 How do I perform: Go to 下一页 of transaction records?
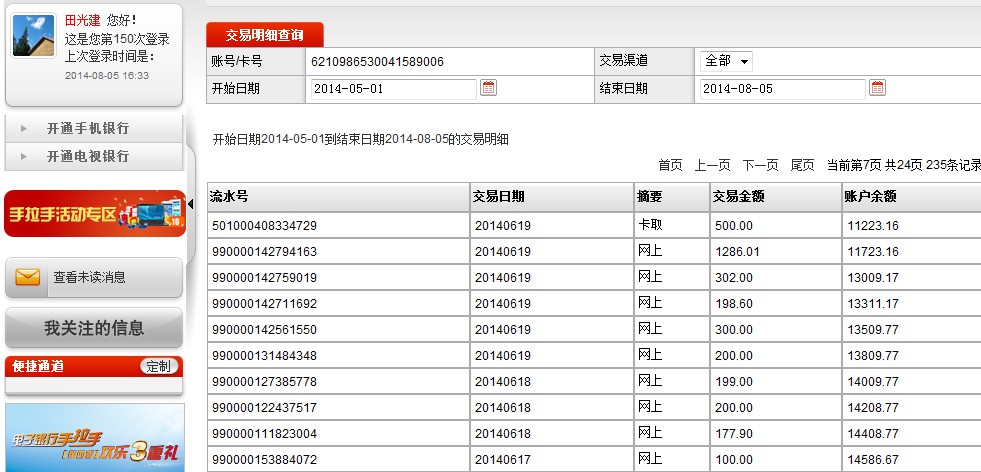click(x=760, y=165)
